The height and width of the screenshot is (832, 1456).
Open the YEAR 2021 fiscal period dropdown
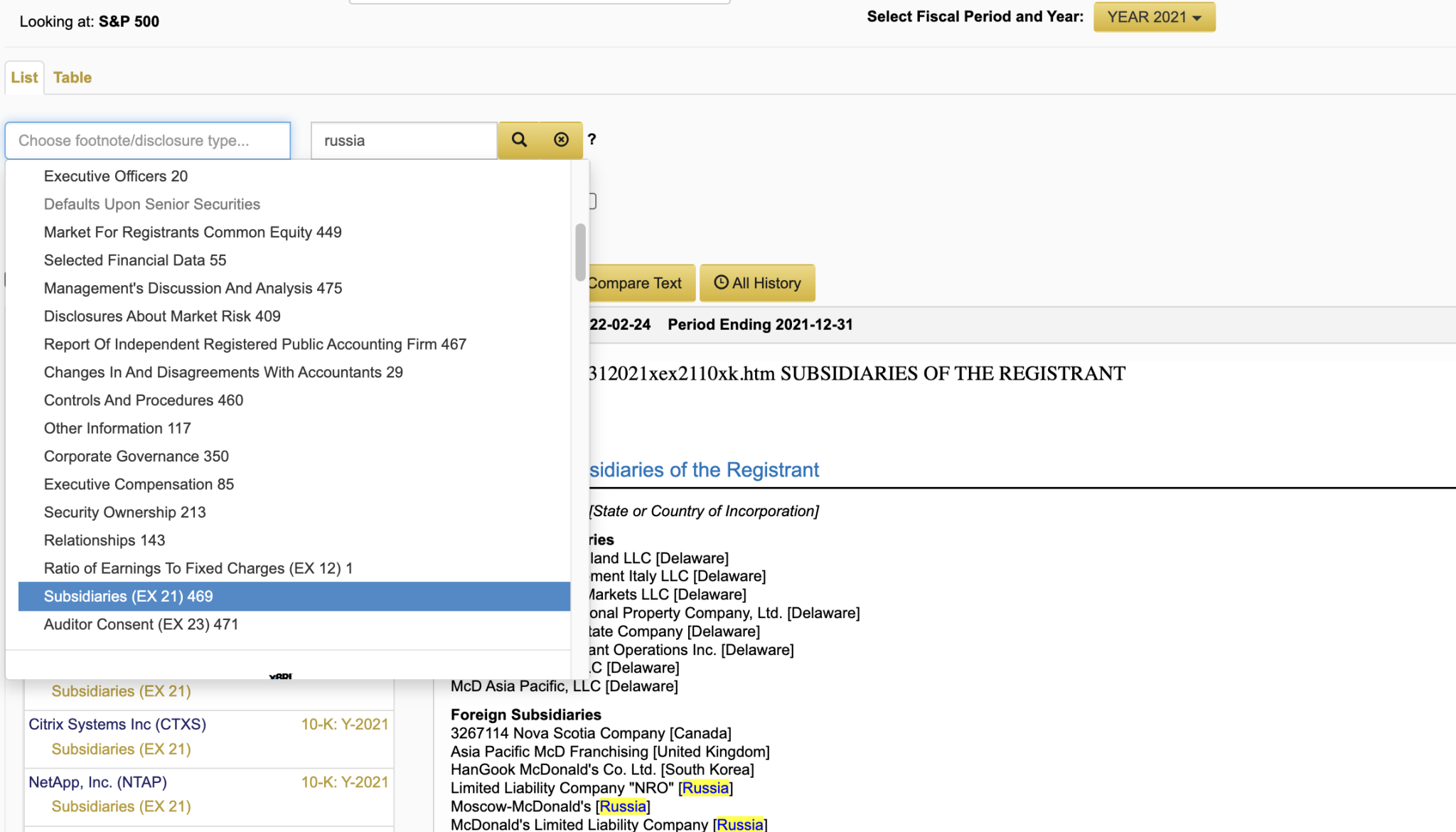[1154, 17]
